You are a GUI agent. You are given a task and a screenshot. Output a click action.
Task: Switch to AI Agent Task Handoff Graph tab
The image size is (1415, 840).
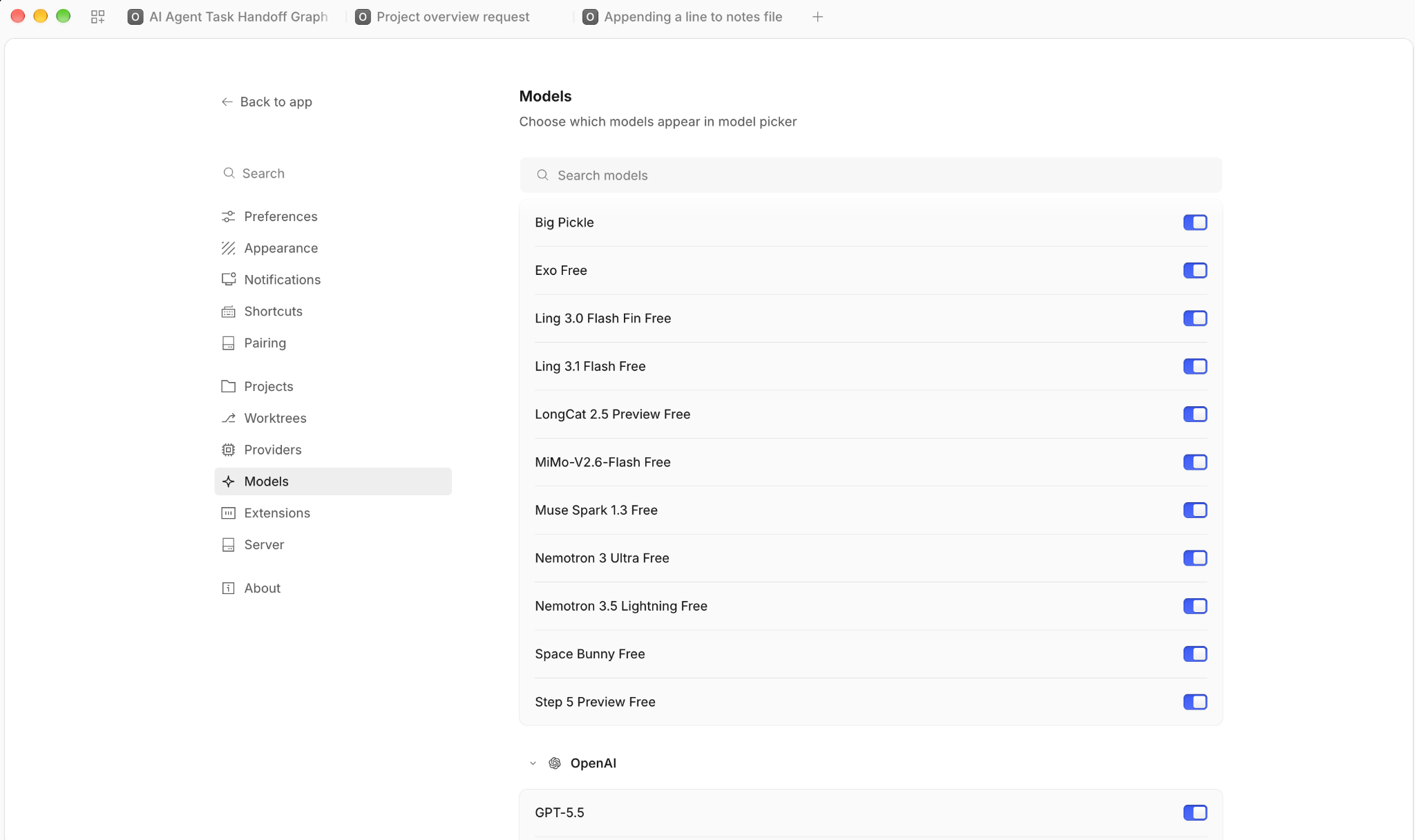tap(229, 17)
